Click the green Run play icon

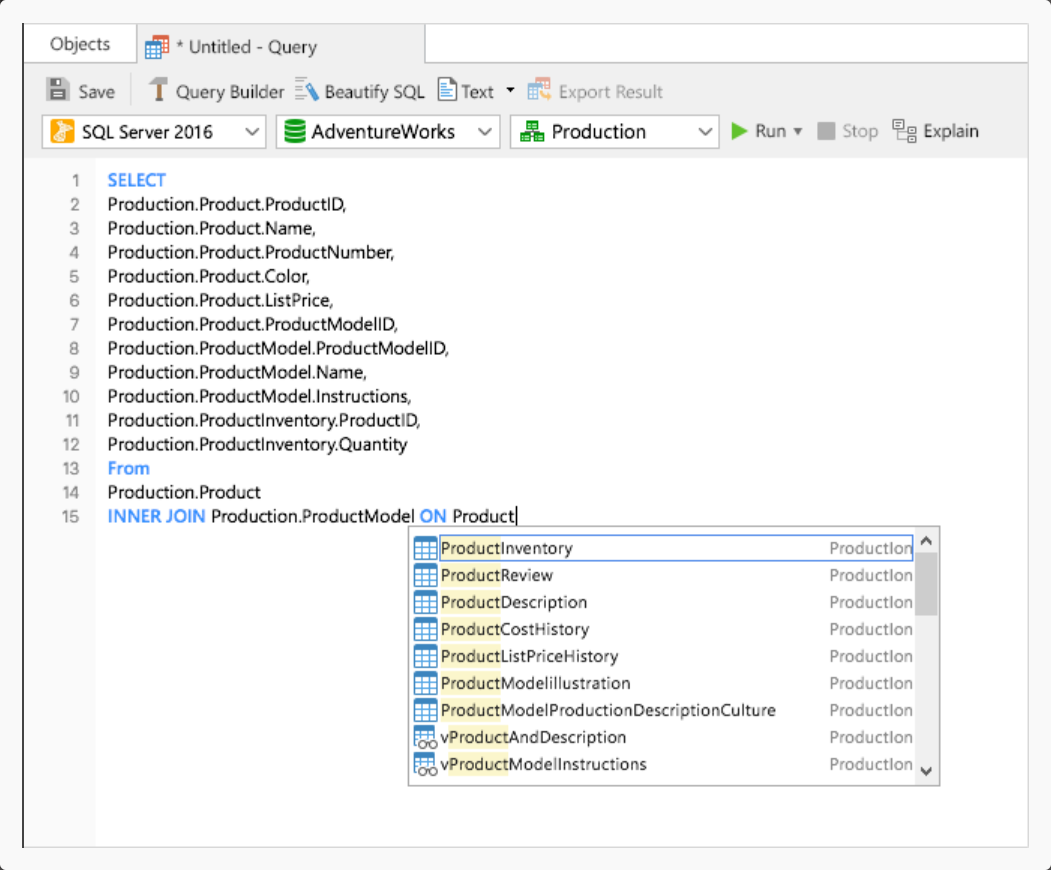point(739,131)
